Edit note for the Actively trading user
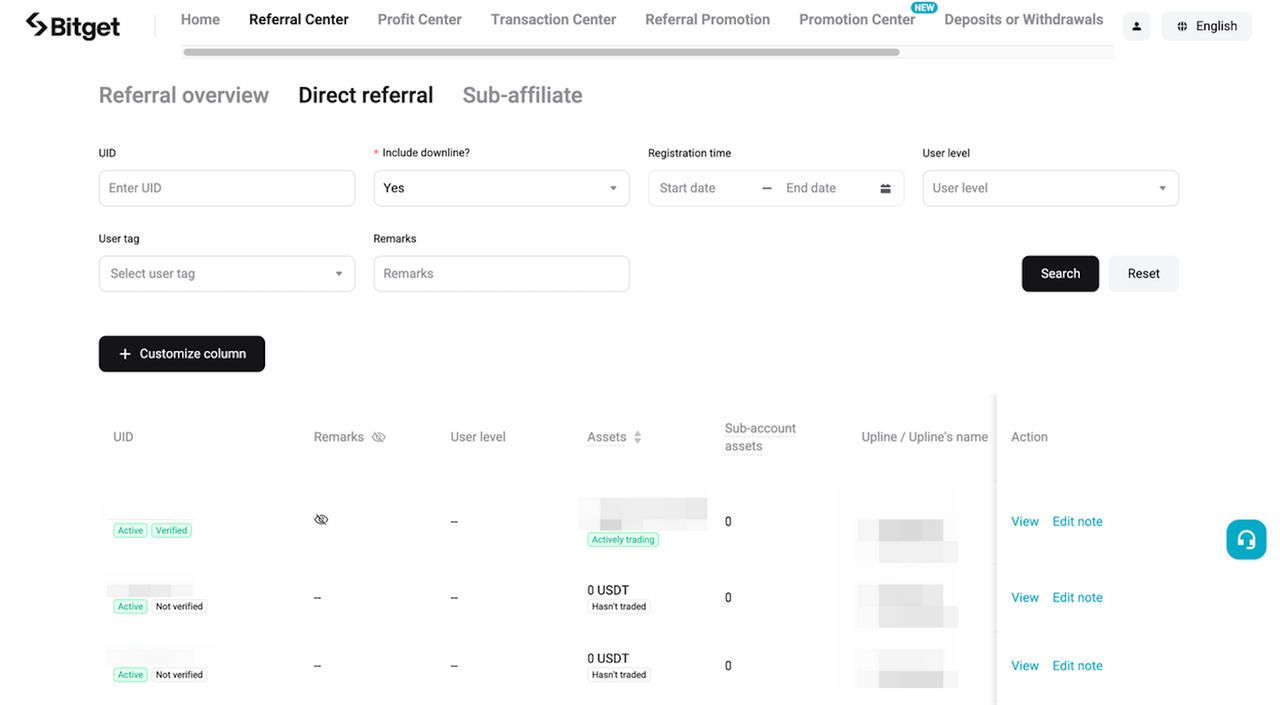1280x705 pixels. pos(1077,521)
